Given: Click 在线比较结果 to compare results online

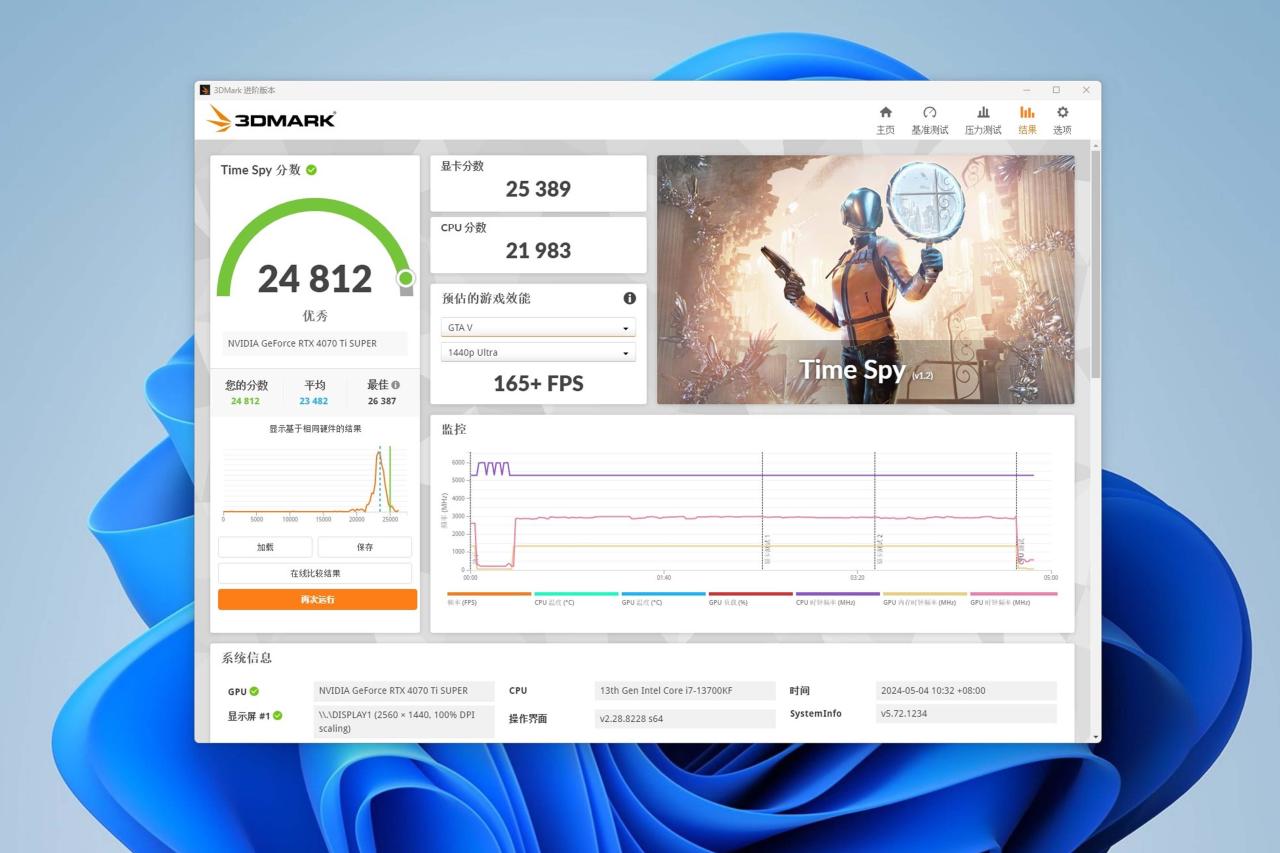Looking at the screenshot, I should click(315, 573).
